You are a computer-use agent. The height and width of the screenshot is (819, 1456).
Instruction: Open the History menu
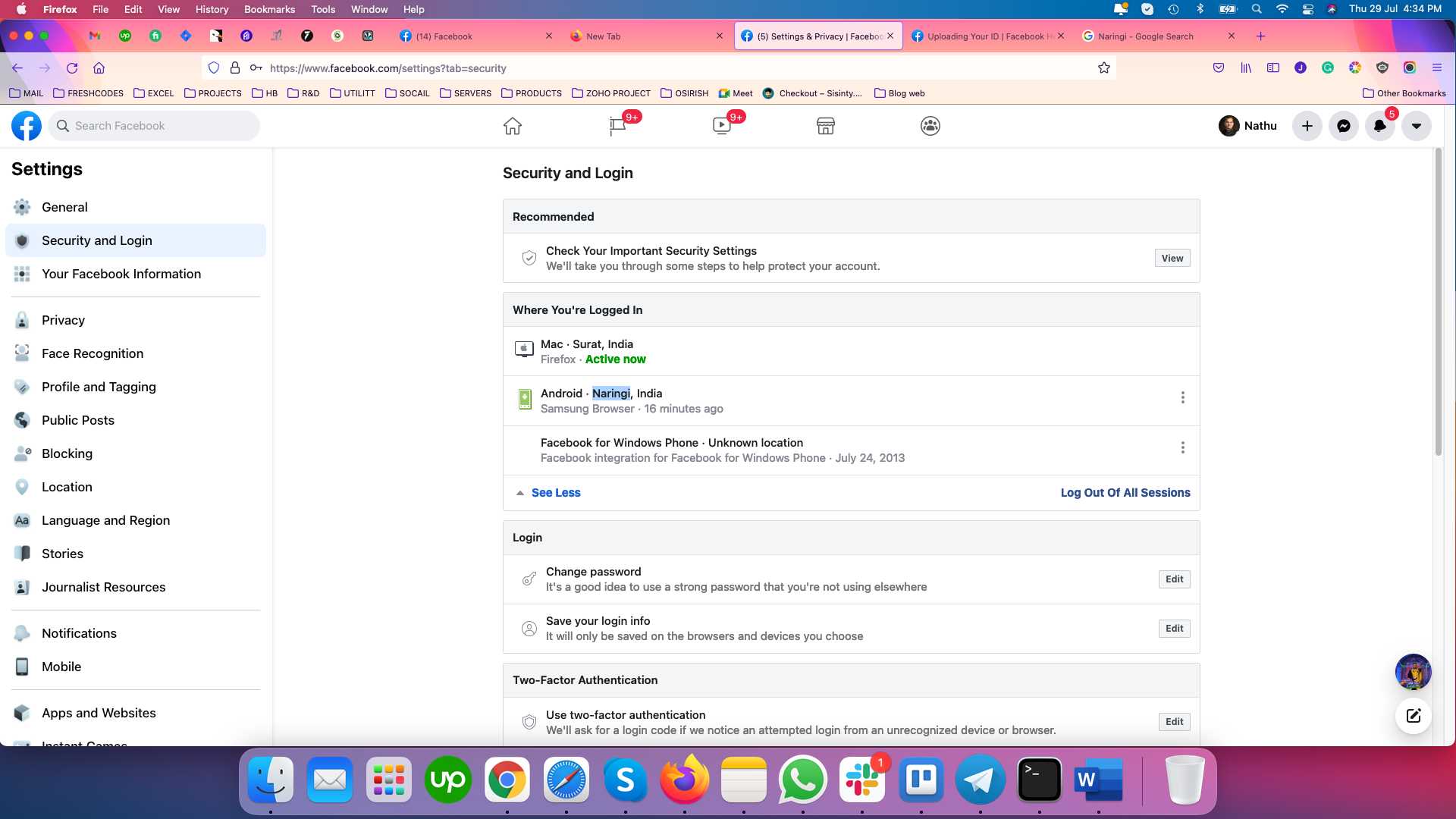(x=212, y=9)
